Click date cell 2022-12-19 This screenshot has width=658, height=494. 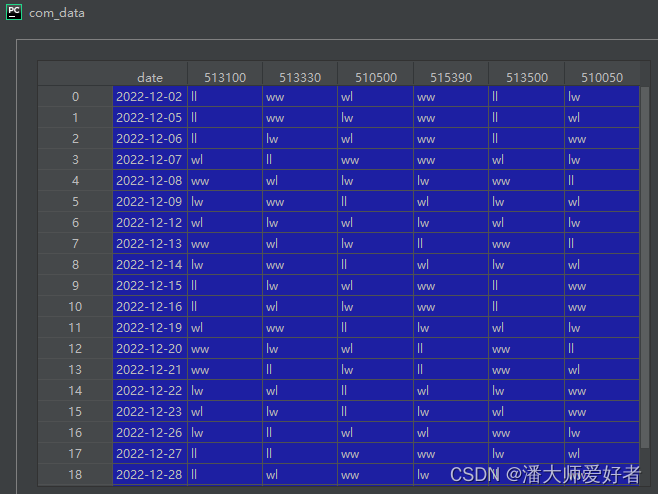coord(150,327)
